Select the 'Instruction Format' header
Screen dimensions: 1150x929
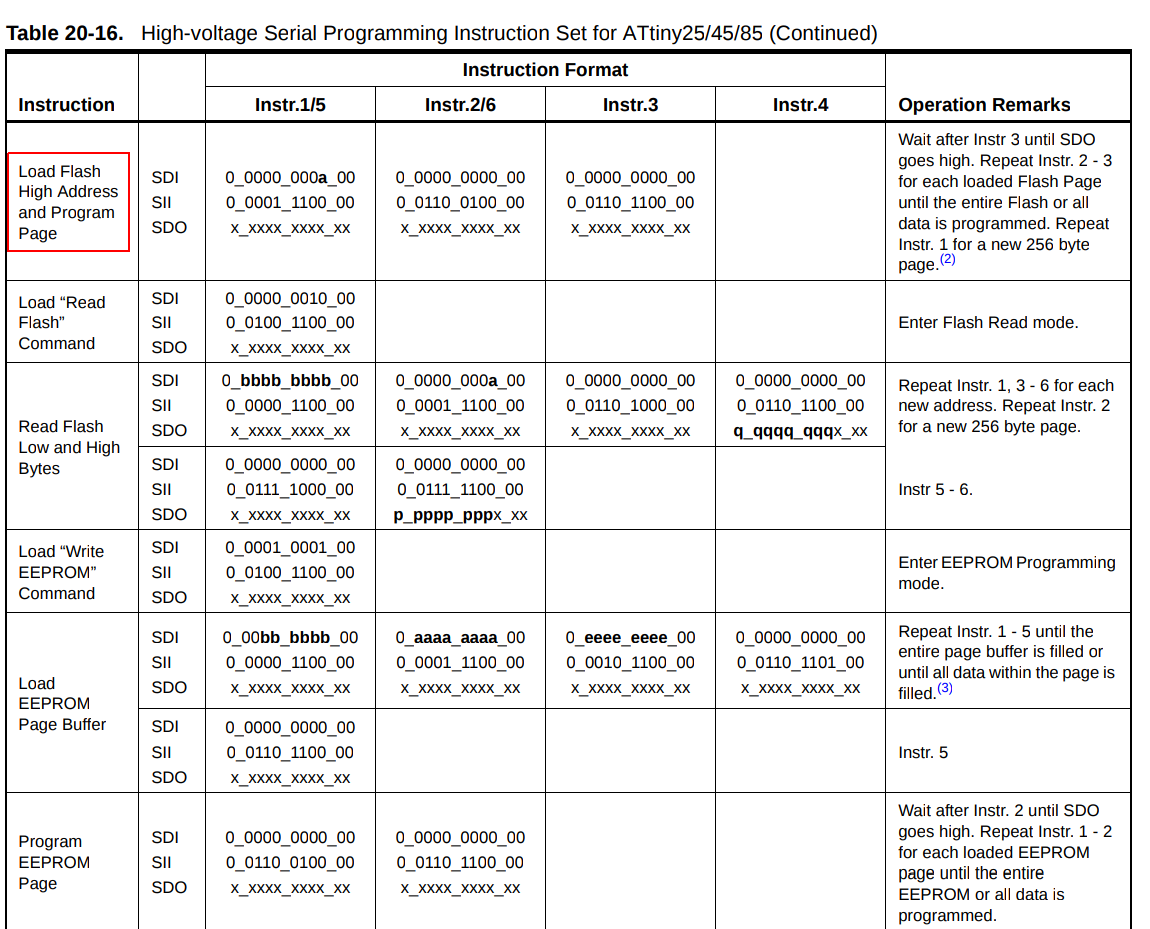(545, 70)
